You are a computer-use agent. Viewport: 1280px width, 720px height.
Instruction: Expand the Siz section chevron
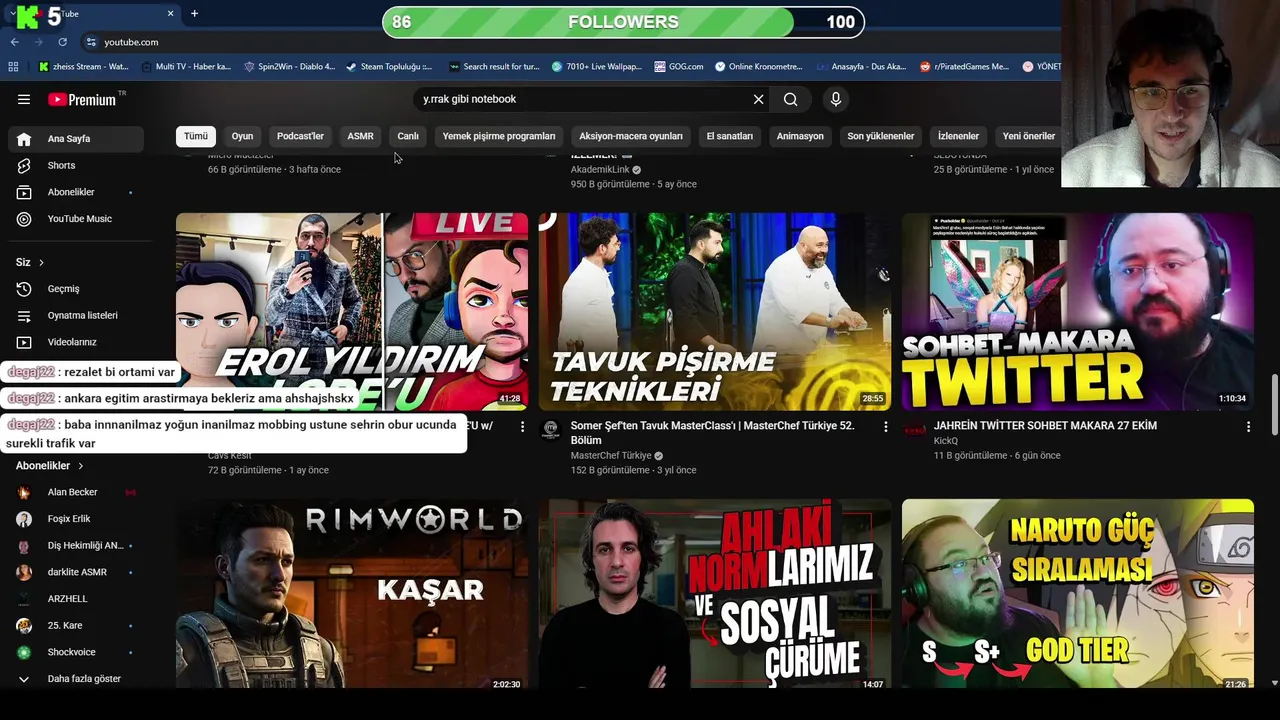pyautogui.click(x=41, y=263)
